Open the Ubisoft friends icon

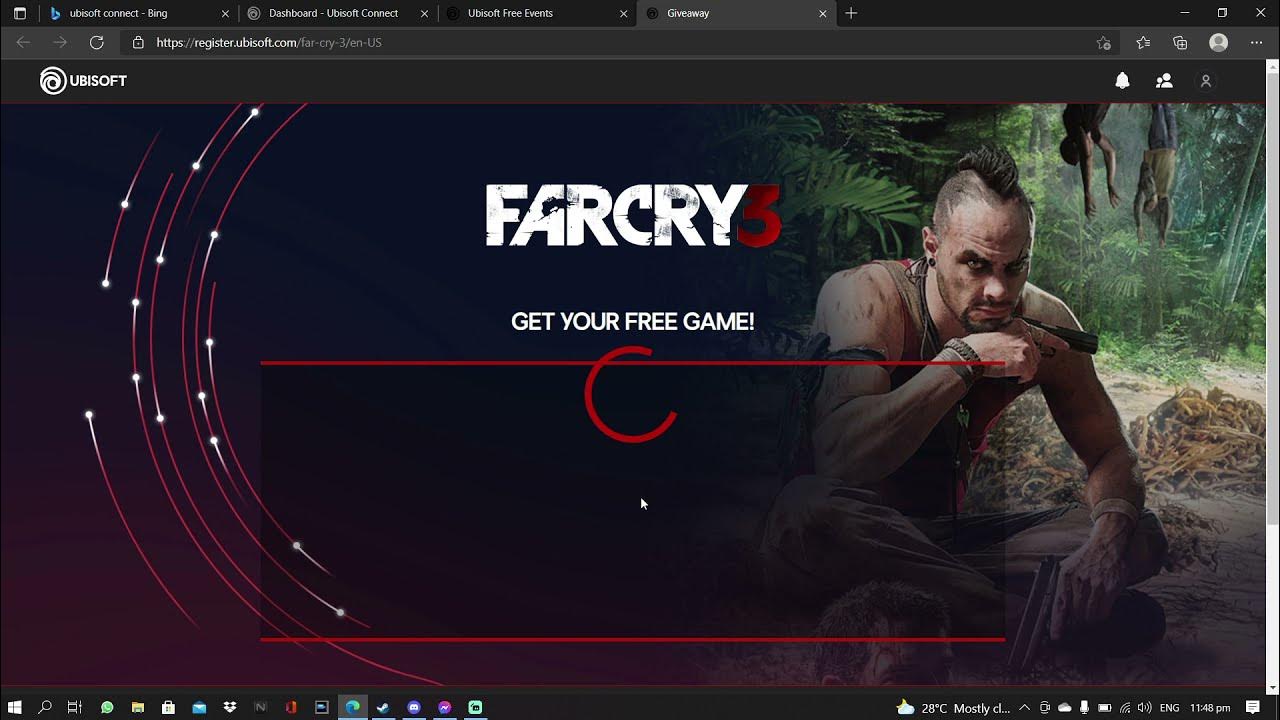click(1164, 81)
